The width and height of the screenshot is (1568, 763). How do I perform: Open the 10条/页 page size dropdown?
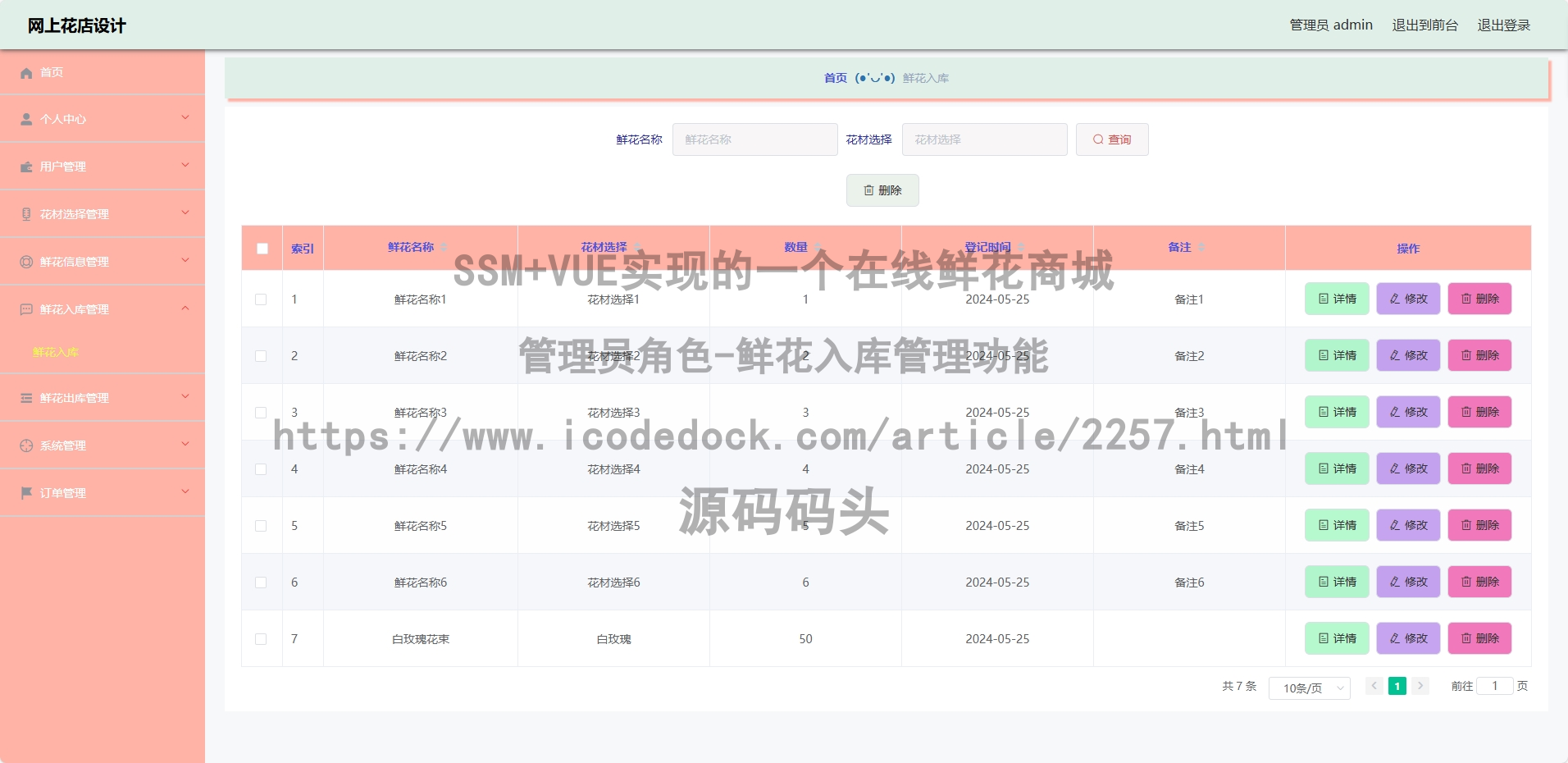point(1310,688)
